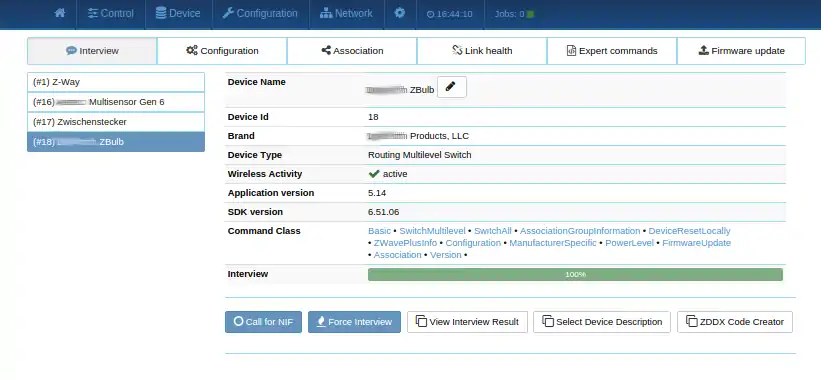Click the Firmware update tab upload icon
The width and height of the screenshot is (821, 380).
tap(704, 50)
